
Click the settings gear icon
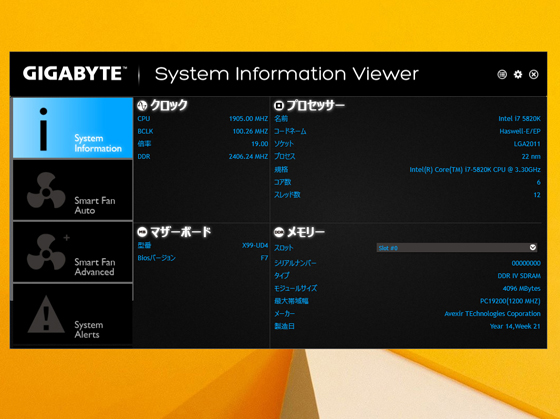point(518,74)
